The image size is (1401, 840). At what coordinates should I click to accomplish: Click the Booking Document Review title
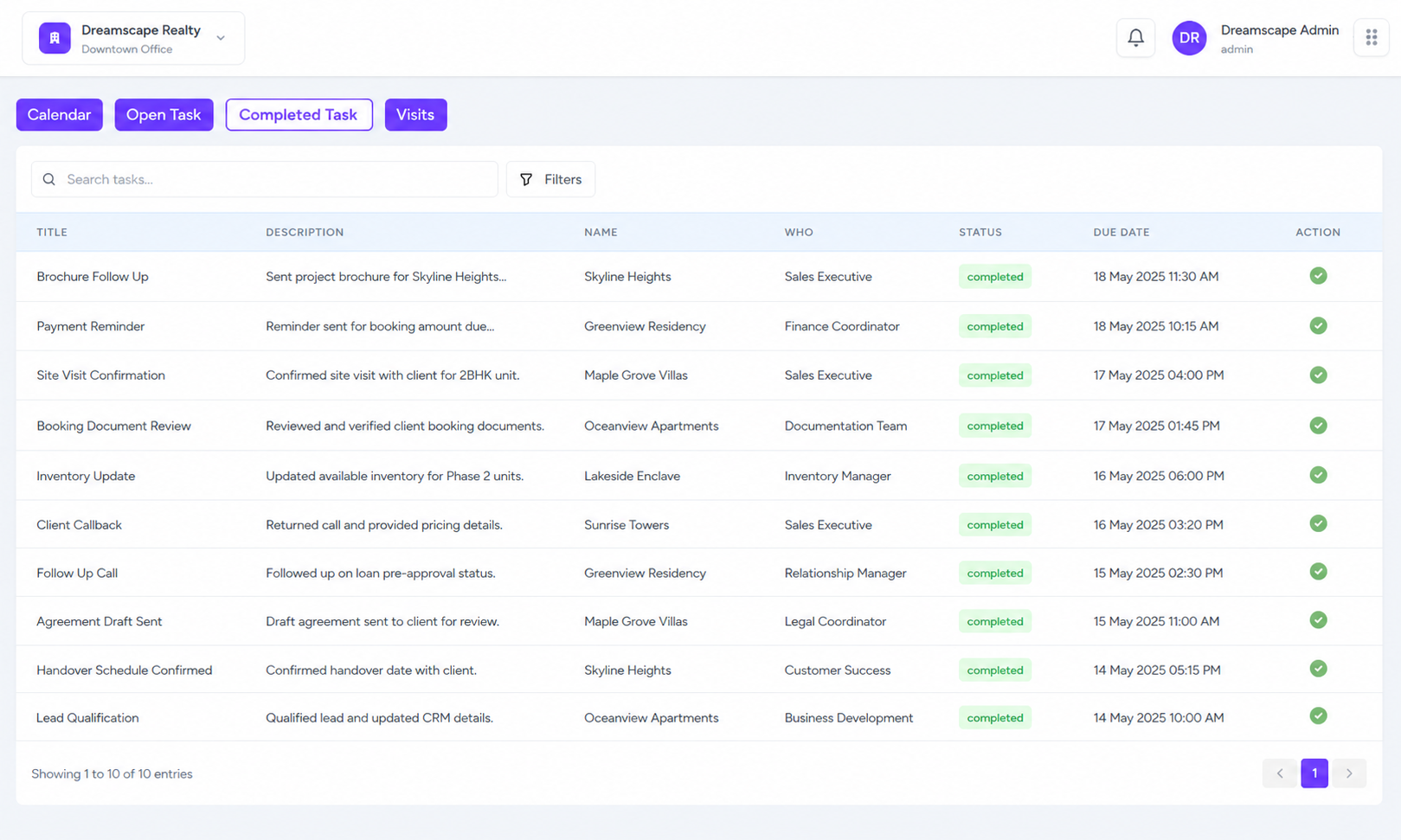click(x=113, y=426)
